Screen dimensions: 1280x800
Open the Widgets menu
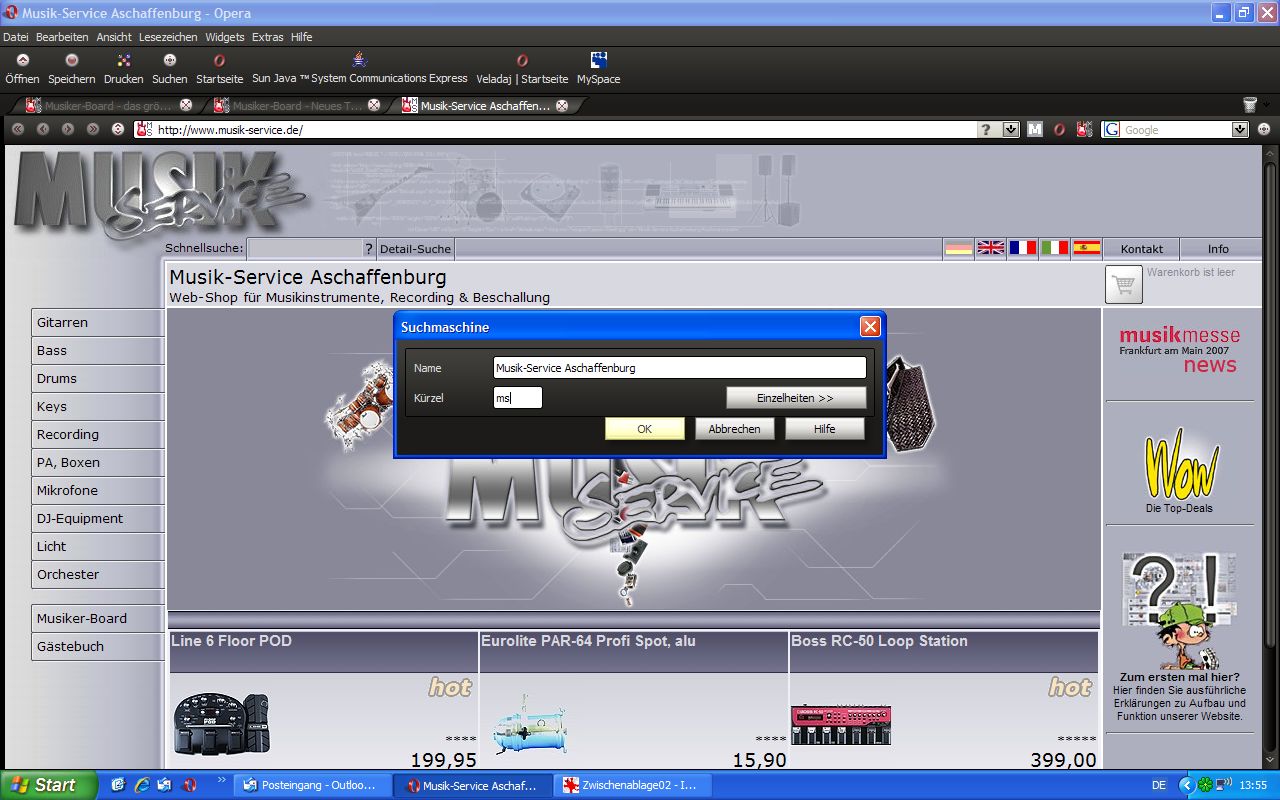[225, 37]
